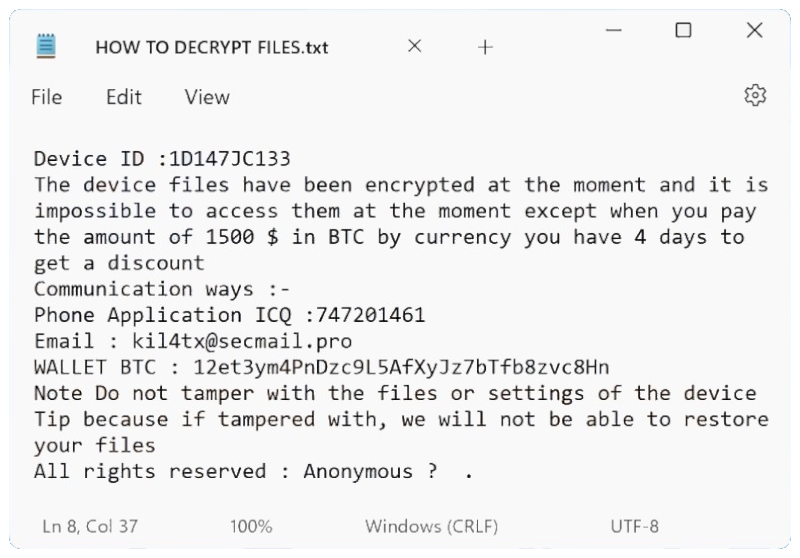This screenshot has width=800, height=558.
Task: Maximize the Notepad window
Action: 684,31
